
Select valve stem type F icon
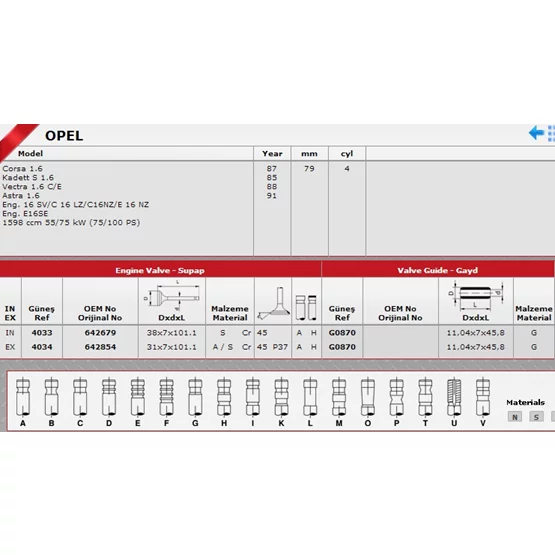166,397
